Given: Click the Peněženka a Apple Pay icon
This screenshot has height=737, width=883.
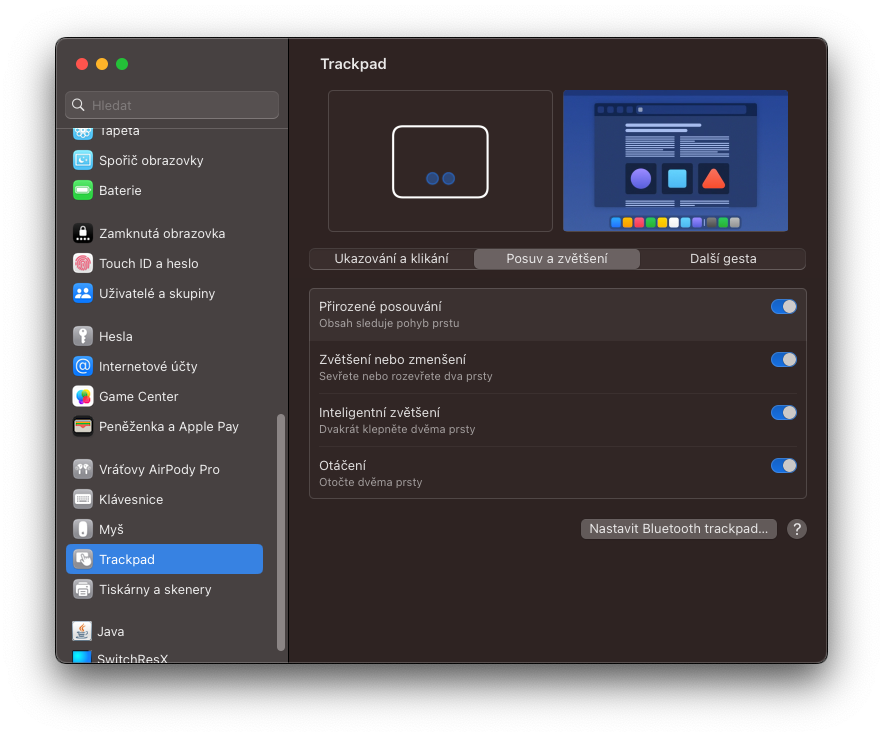Looking at the screenshot, I should [83, 426].
